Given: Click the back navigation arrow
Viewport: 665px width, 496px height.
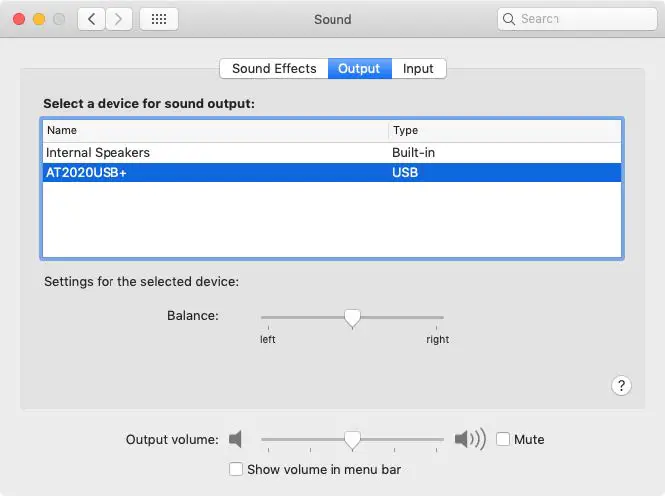Looking at the screenshot, I should [92, 19].
